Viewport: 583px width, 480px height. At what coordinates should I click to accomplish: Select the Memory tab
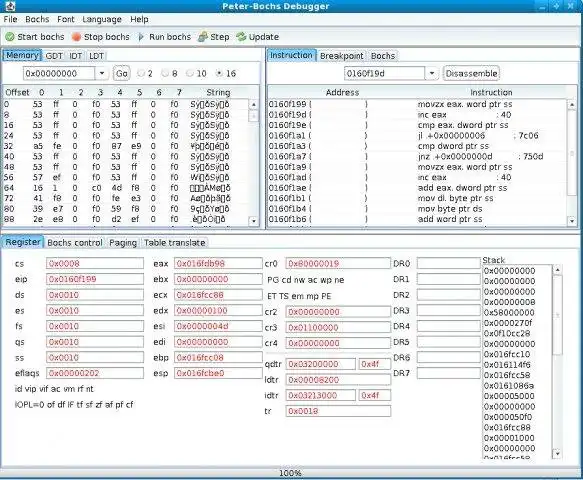coord(22,55)
